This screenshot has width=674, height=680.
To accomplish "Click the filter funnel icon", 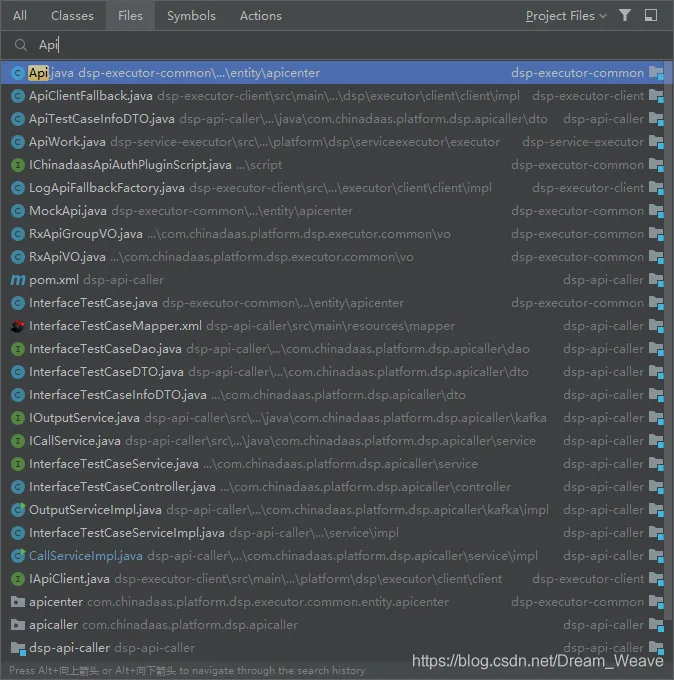I will coord(625,16).
